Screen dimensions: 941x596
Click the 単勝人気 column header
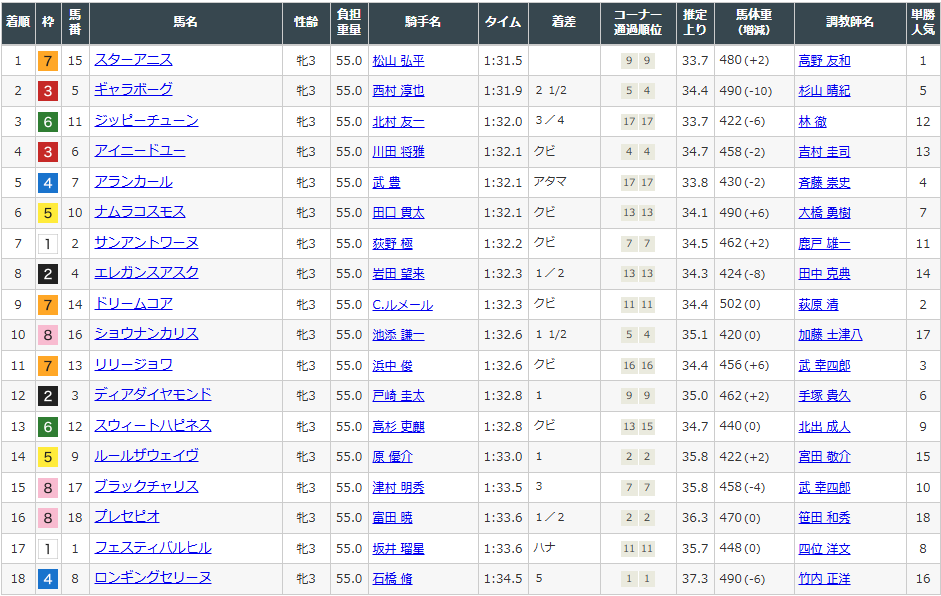(923, 23)
